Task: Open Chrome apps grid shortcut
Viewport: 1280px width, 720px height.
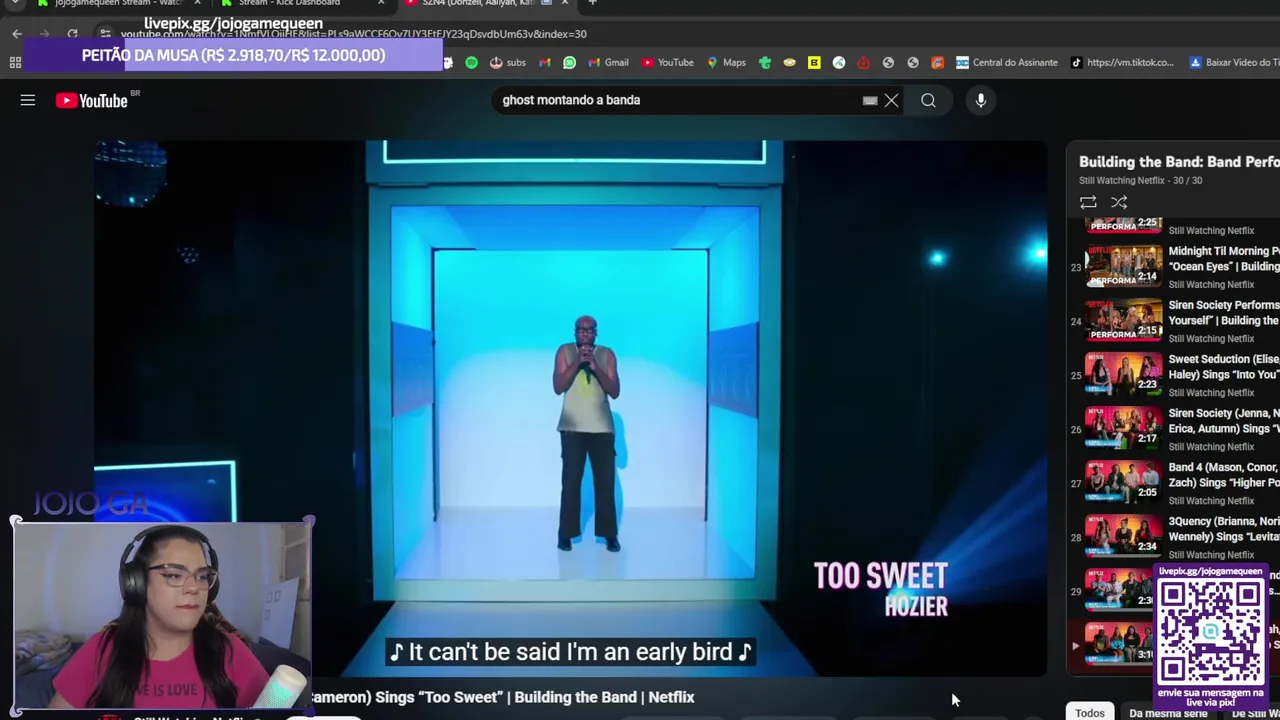Action: tap(15, 62)
